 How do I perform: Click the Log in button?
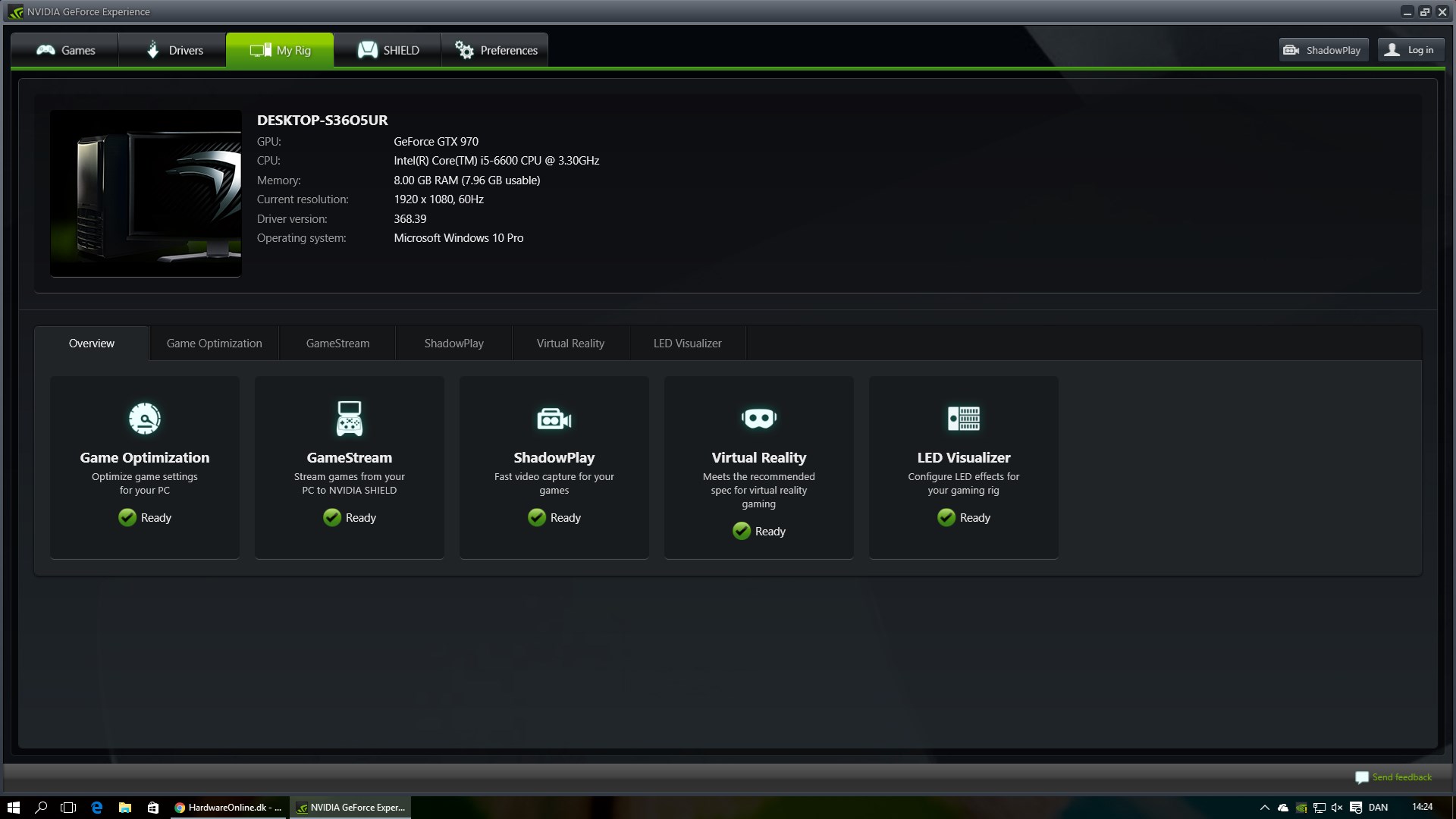pyautogui.click(x=1410, y=50)
